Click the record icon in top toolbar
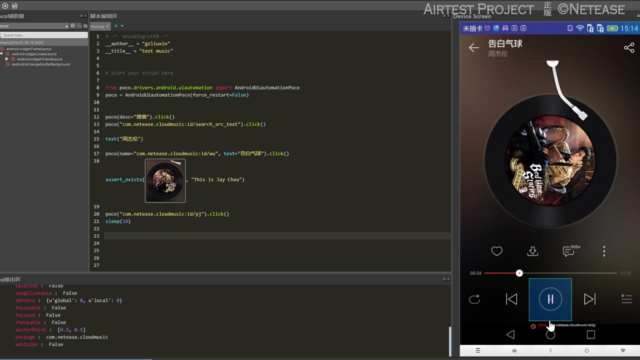The height and width of the screenshot is (360, 640). [x=5, y=6]
